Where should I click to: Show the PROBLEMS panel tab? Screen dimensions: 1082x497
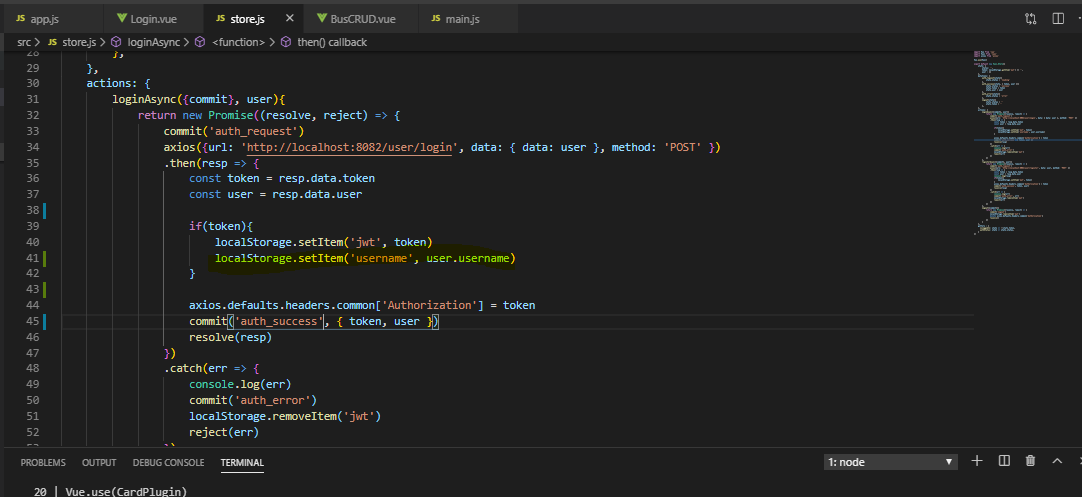(x=43, y=462)
